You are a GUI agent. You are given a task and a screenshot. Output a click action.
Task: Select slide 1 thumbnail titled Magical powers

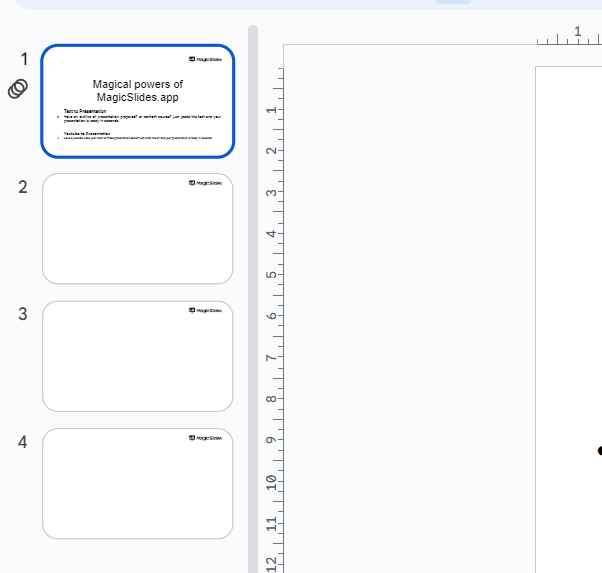coord(137,101)
